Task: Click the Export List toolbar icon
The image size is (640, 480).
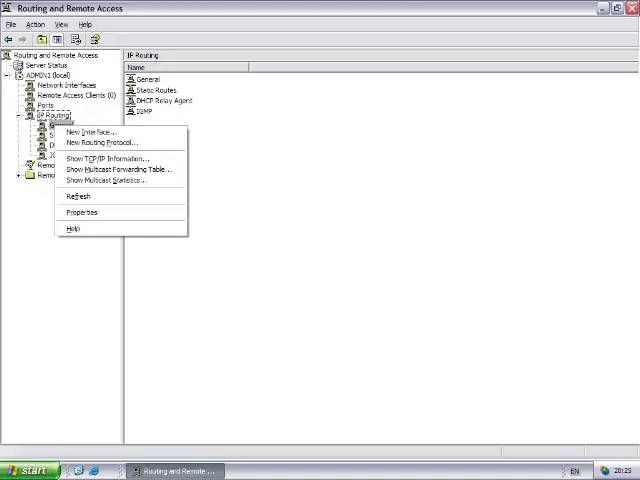Action: [x=76, y=40]
